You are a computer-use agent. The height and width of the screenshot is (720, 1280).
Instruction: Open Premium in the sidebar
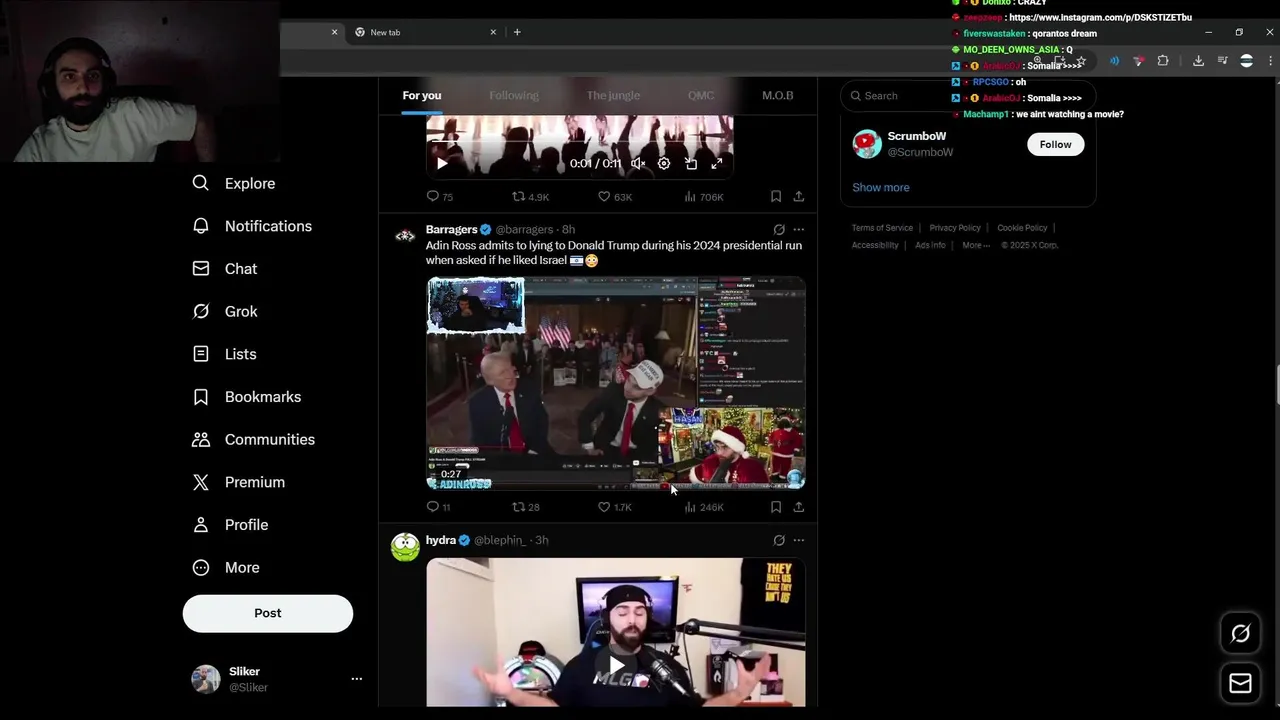tap(239, 482)
